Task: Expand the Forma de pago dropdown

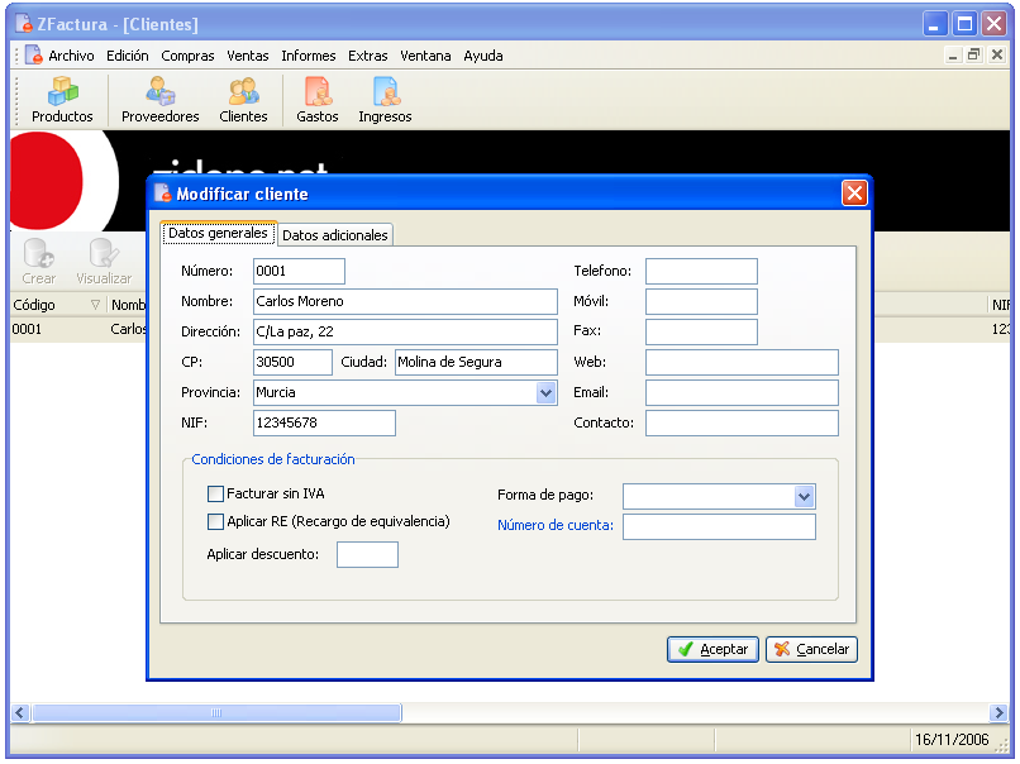Action: [804, 497]
